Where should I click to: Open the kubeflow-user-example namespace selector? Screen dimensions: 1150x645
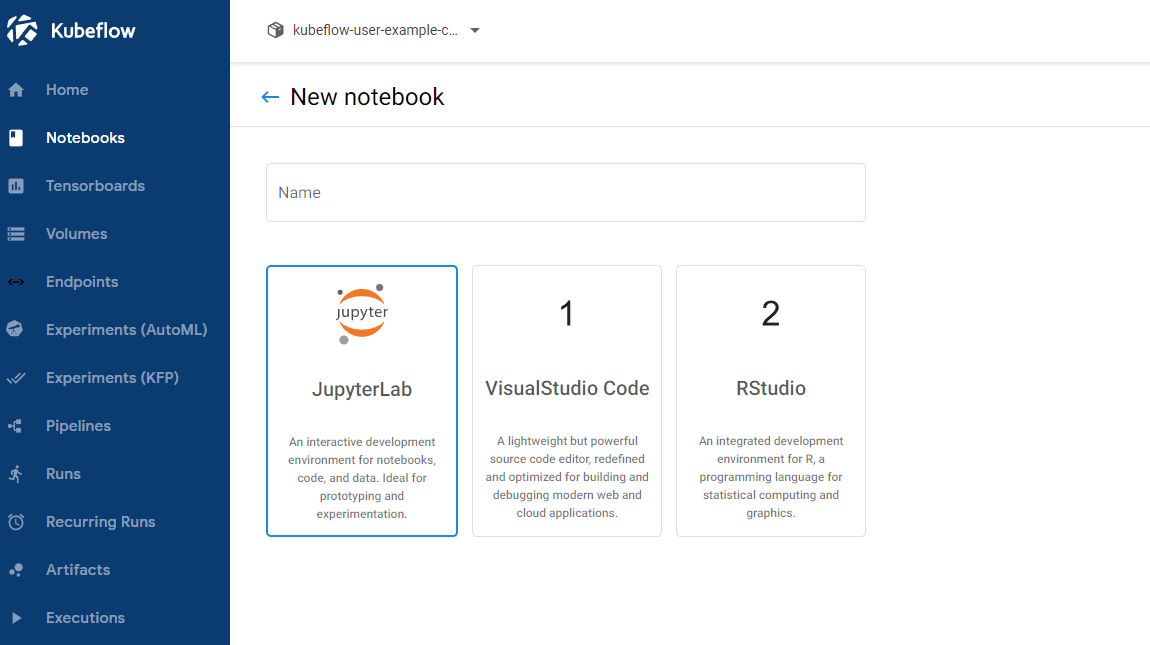(373, 30)
